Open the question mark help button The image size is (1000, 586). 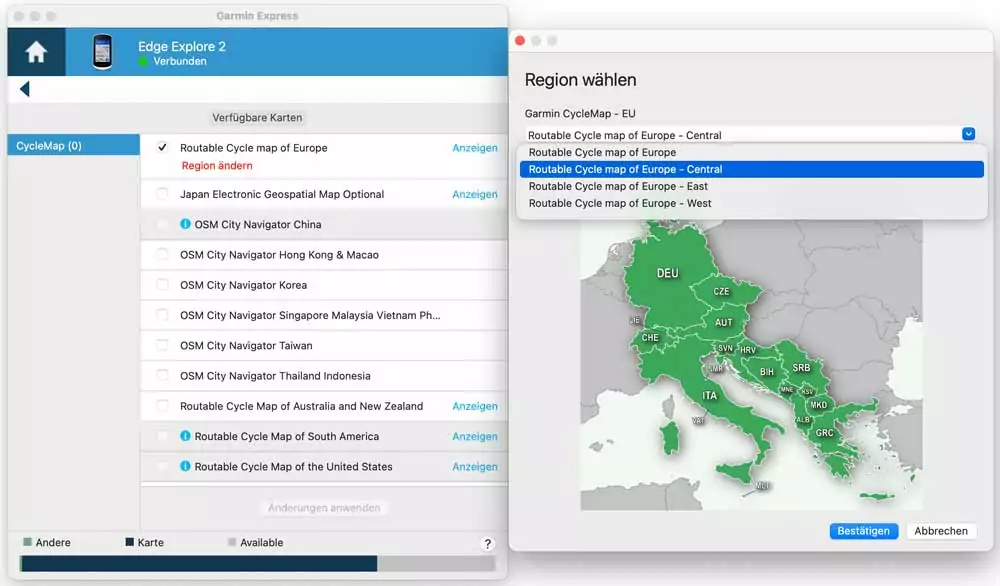[487, 543]
